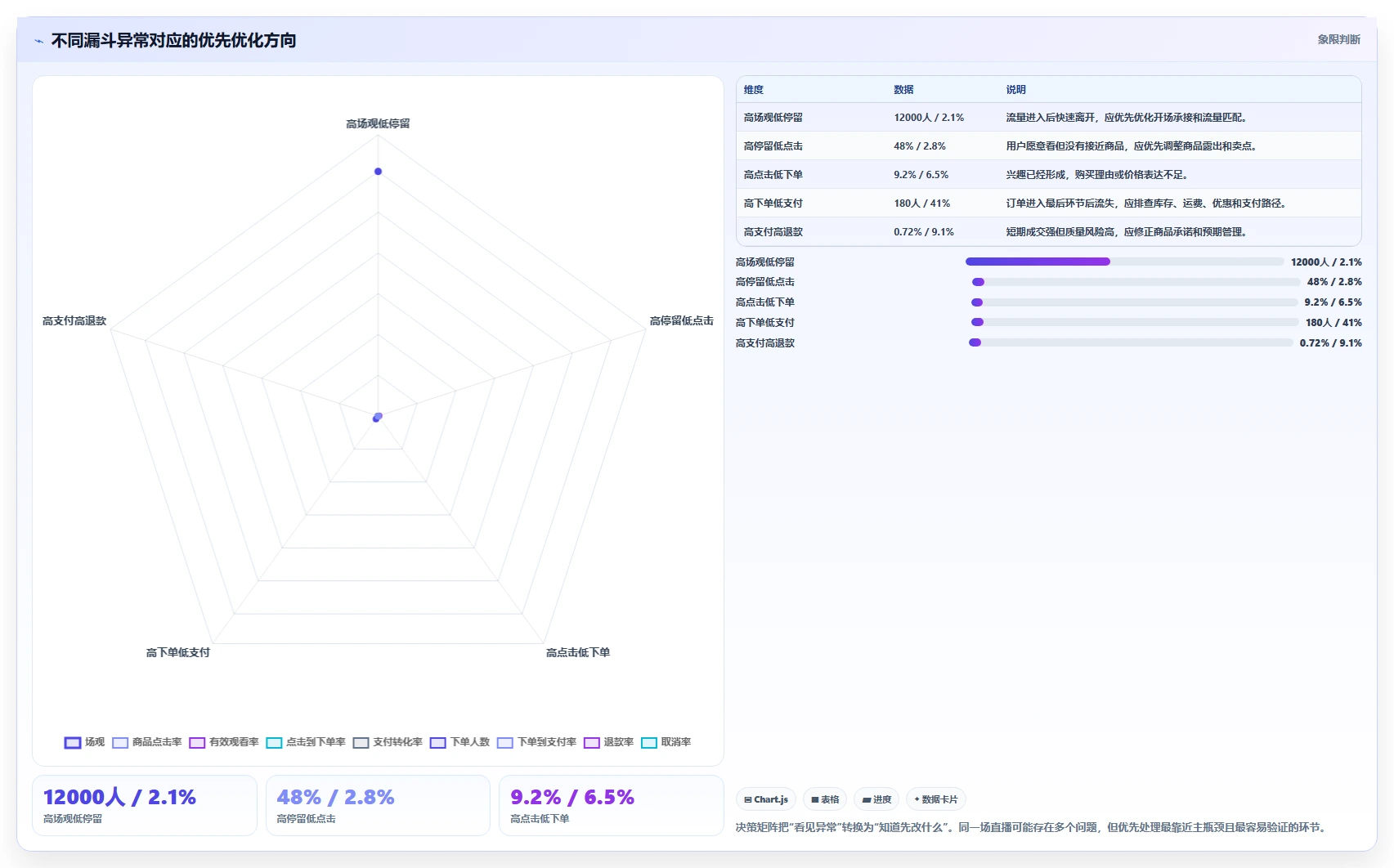Toggle the 商品点击率 legend series
Screen dimensions: 1394x868
(147, 742)
